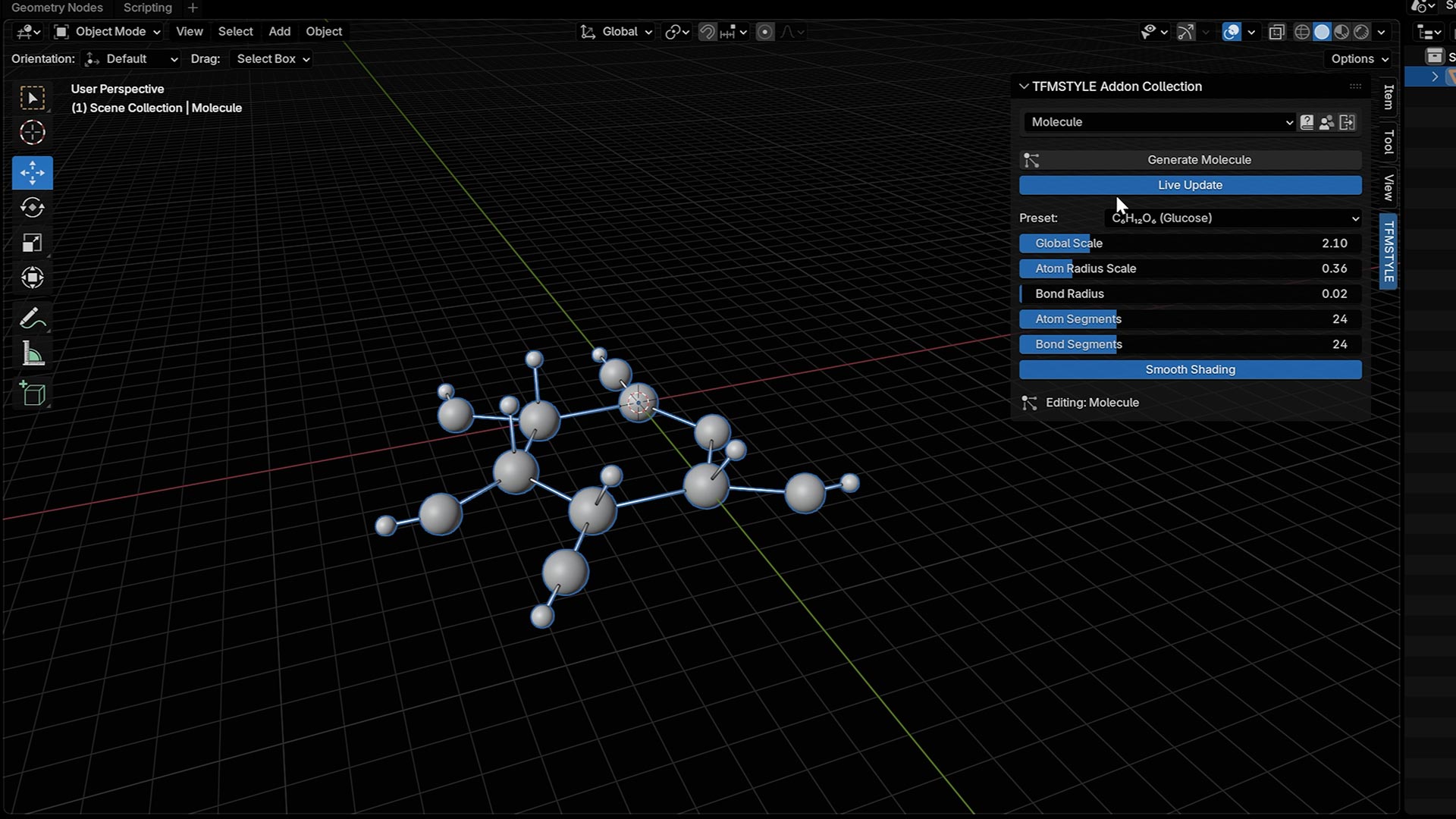Toggle Live Update button
Screen dimensions: 1456x819
pos(1189,185)
